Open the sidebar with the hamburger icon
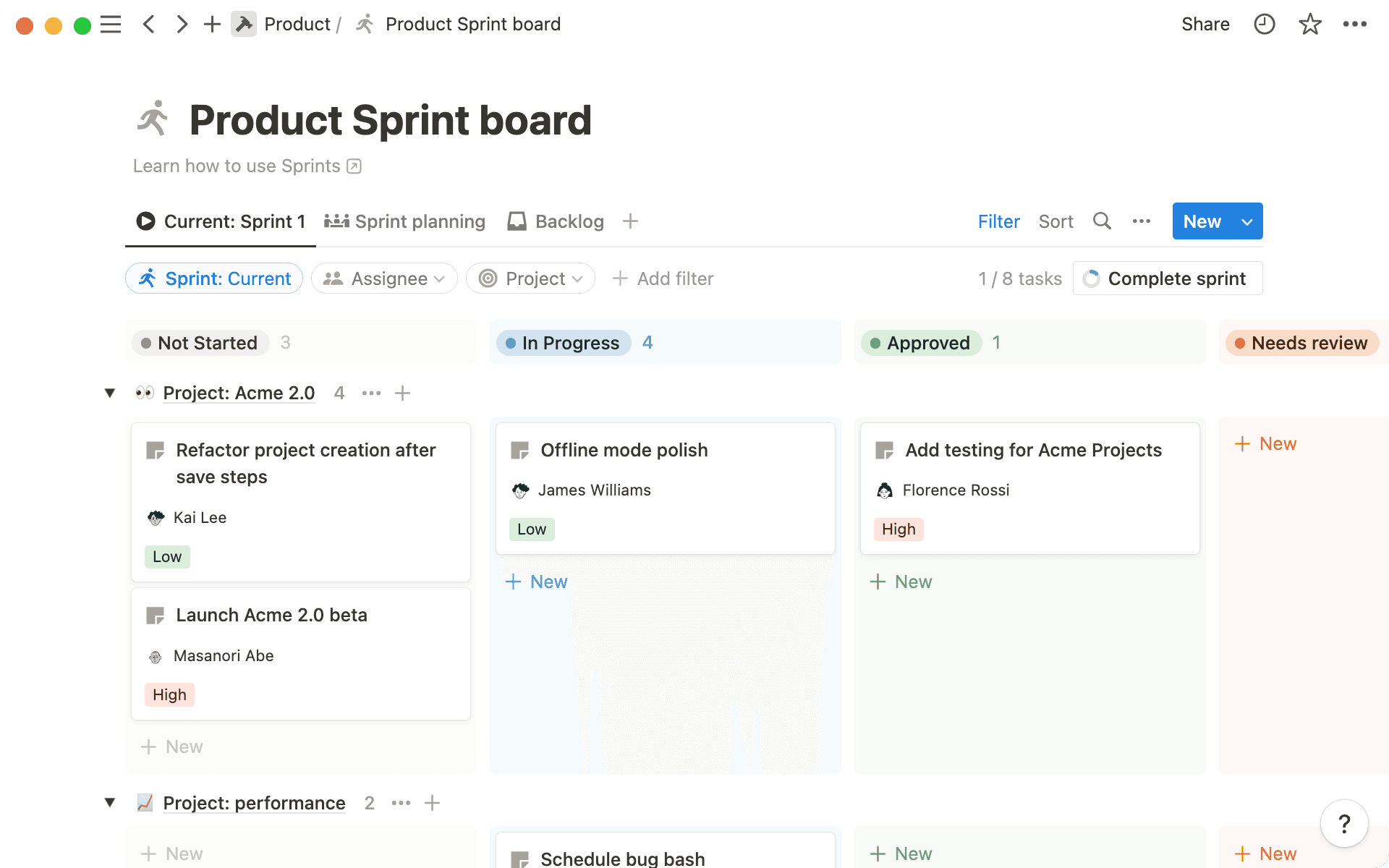Viewport: 1389px width, 868px height. (x=111, y=24)
